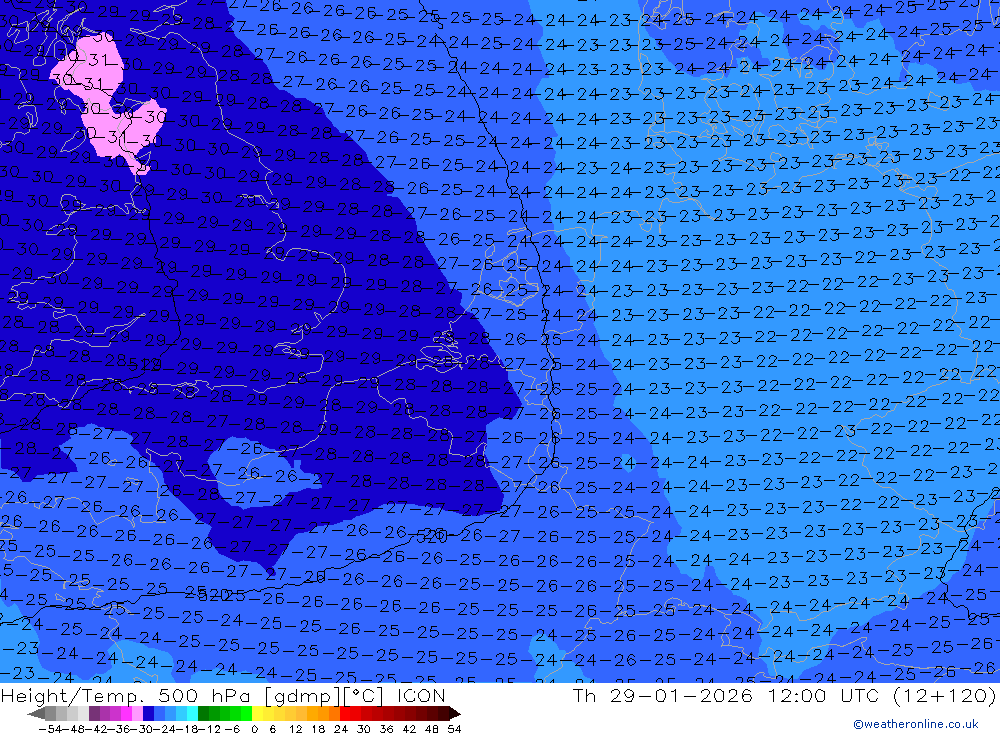Click the "ICON" model name in the title
The height and width of the screenshot is (733, 1000).
pos(421,695)
